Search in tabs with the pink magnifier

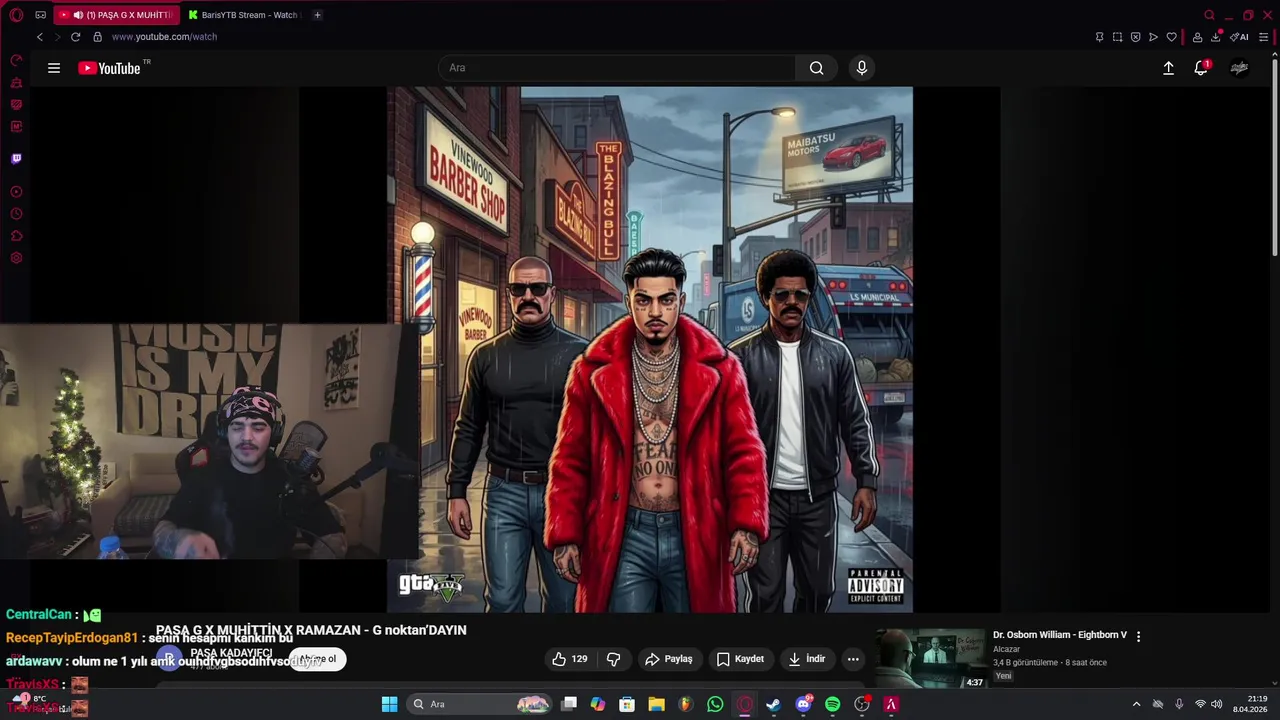(x=1209, y=15)
